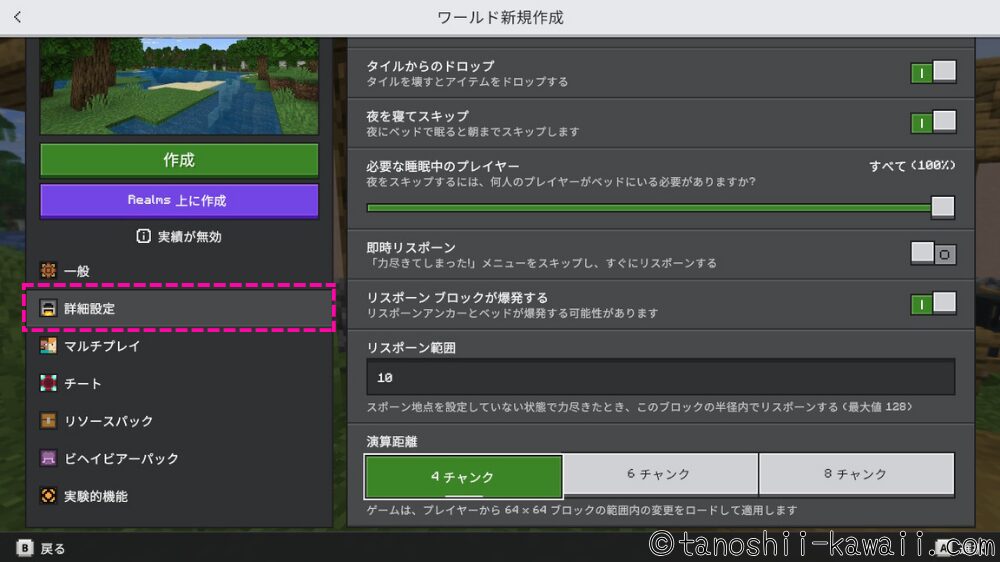The image size is (1000, 562).
Task: Click the green 作成 button
Action: (x=179, y=159)
